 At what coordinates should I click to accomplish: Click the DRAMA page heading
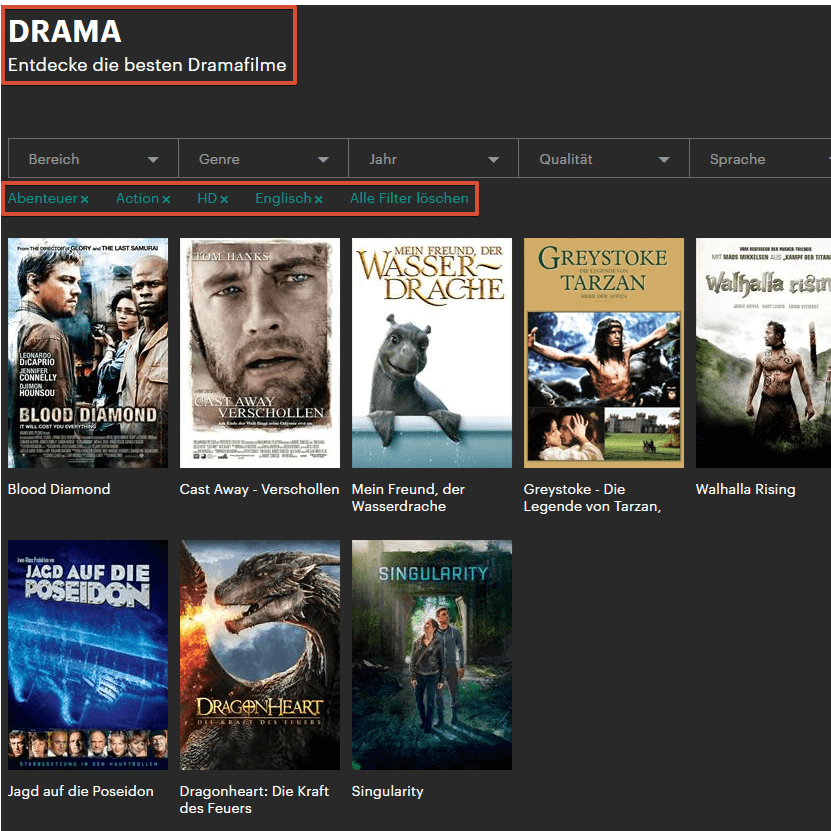[x=65, y=31]
